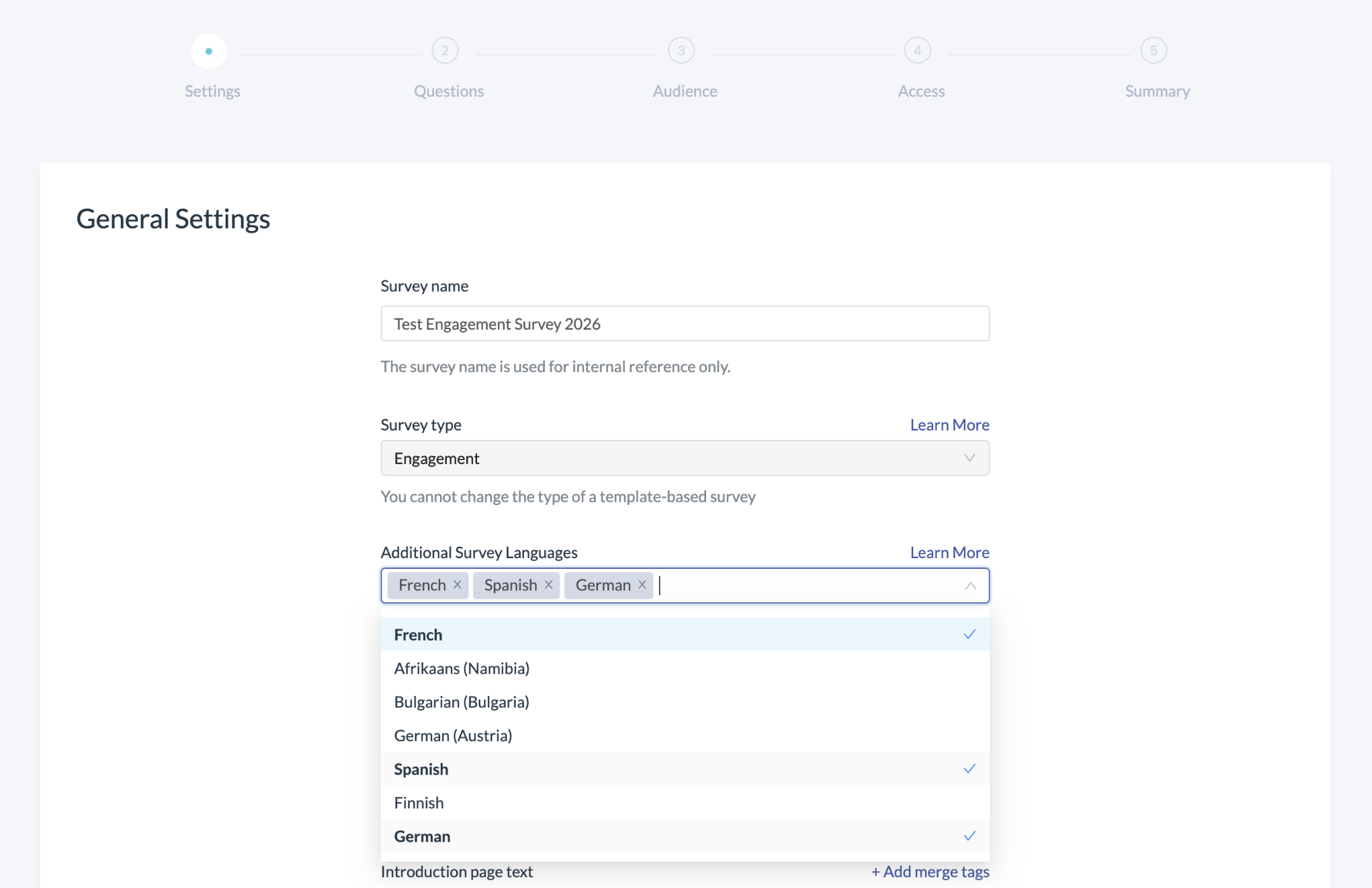Open the Survey type dropdown arrow
The width and height of the screenshot is (1372, 888).
[970, 458]
